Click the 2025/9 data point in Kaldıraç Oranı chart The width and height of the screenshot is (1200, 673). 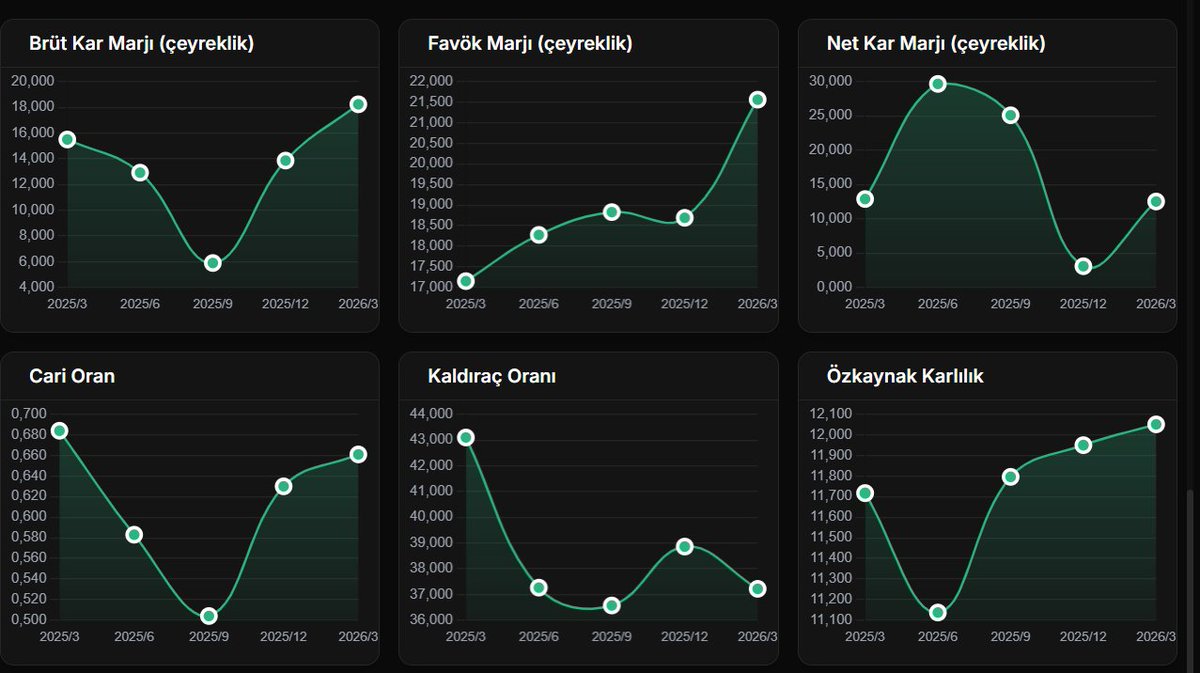tap(612, 606)
